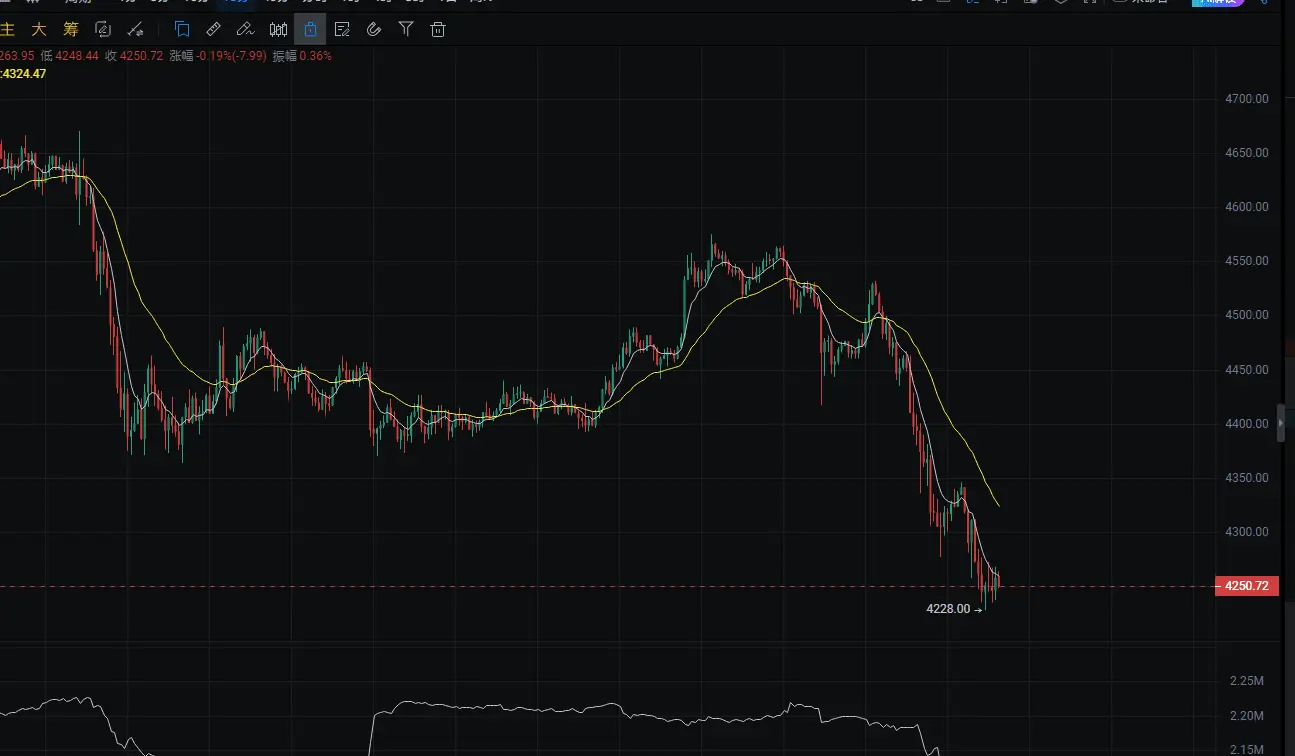1295x756 pixels.
Task: Toggle the highlighted lock drawings icon
Action: pos(310,29)
